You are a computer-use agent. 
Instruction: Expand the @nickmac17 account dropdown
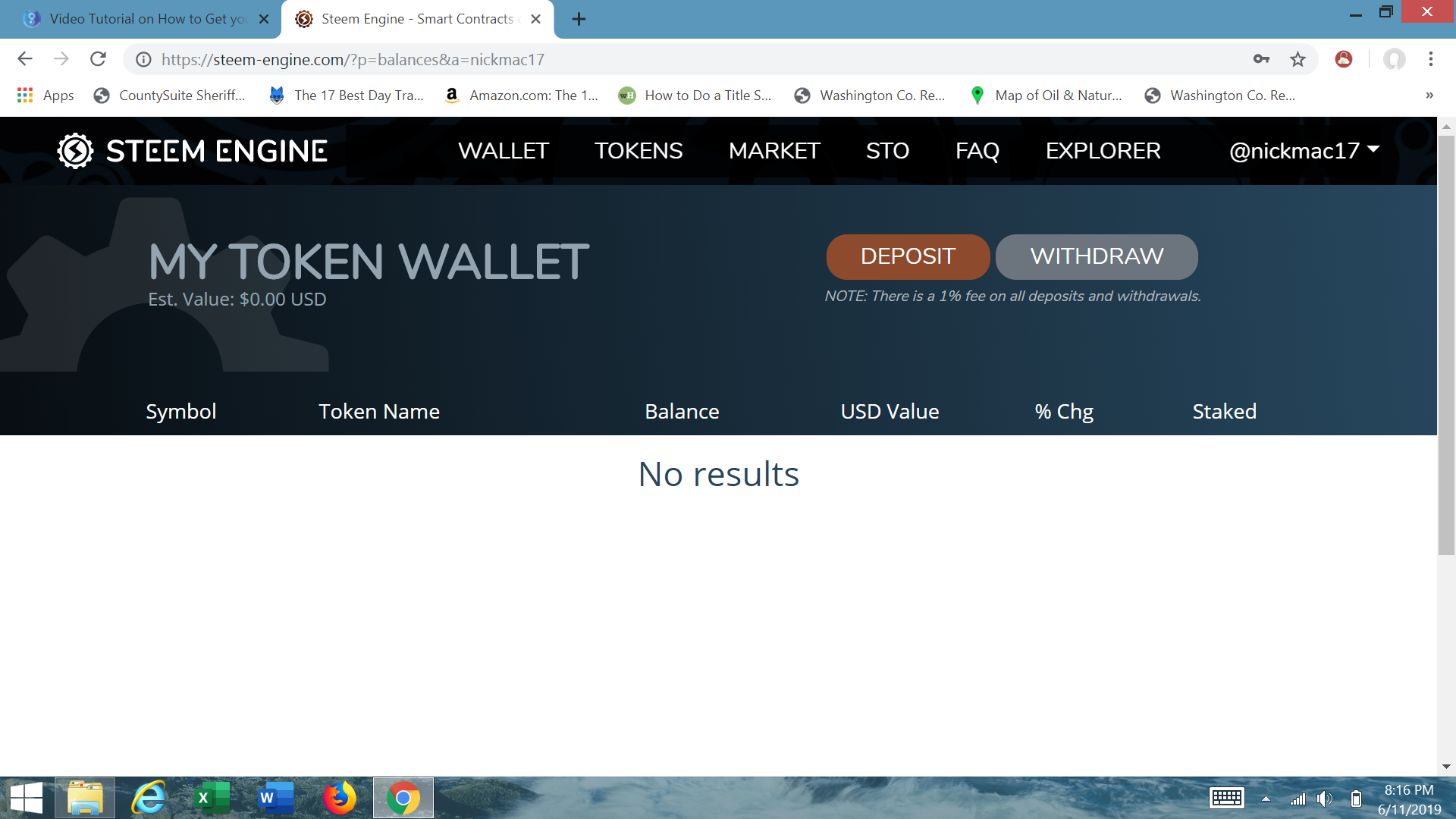click(x=1304, y=151)
